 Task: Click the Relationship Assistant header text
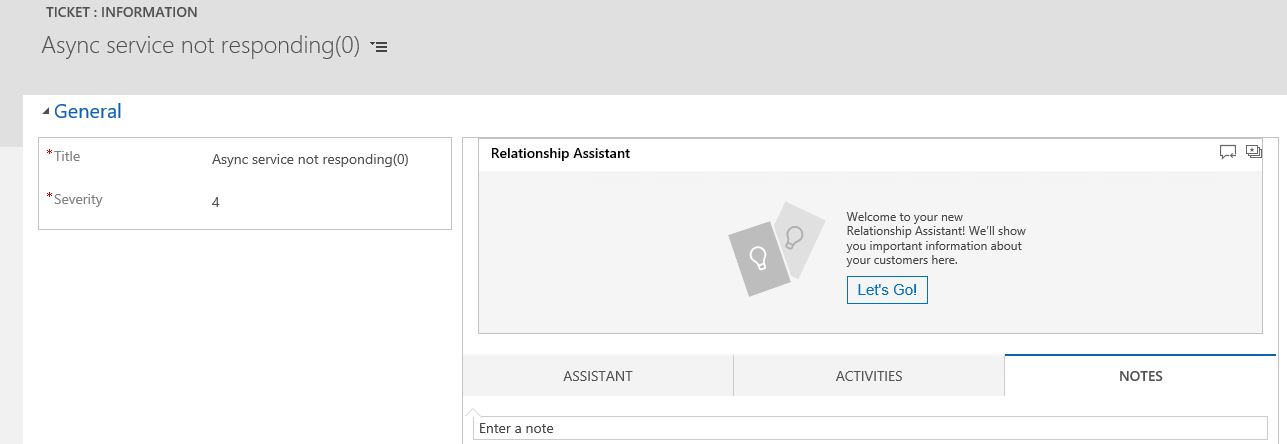560,153
